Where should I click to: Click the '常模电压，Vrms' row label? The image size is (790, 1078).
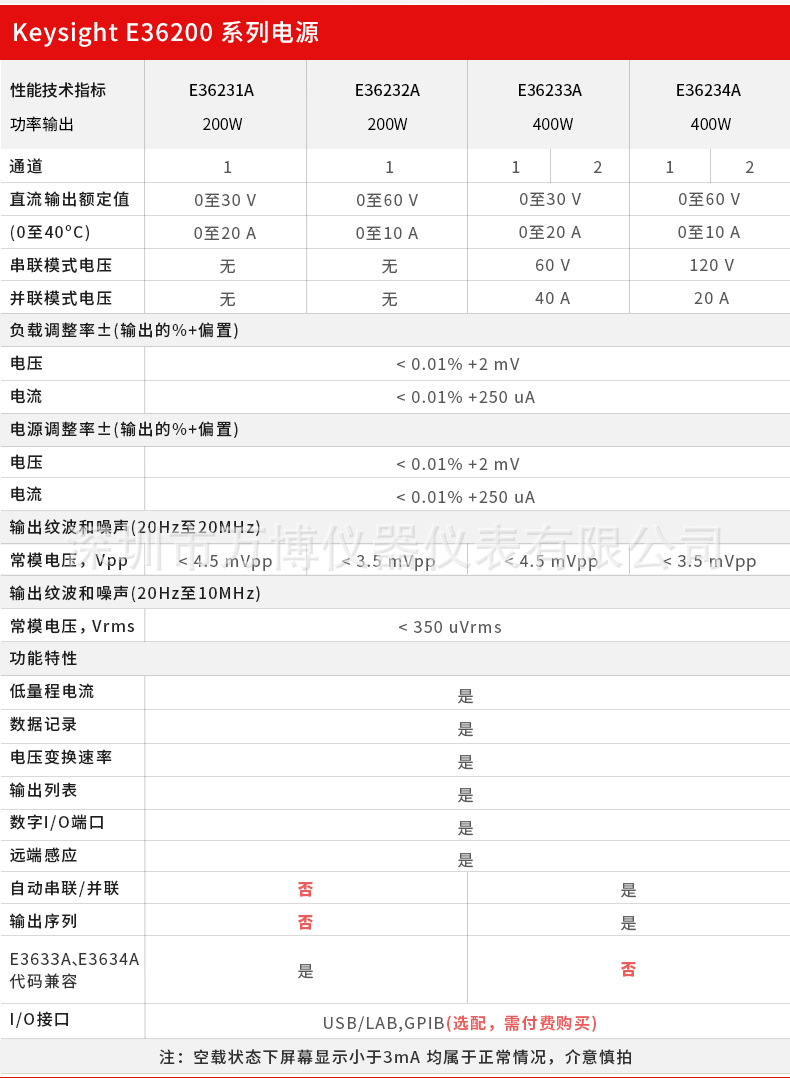click(72, 626)
